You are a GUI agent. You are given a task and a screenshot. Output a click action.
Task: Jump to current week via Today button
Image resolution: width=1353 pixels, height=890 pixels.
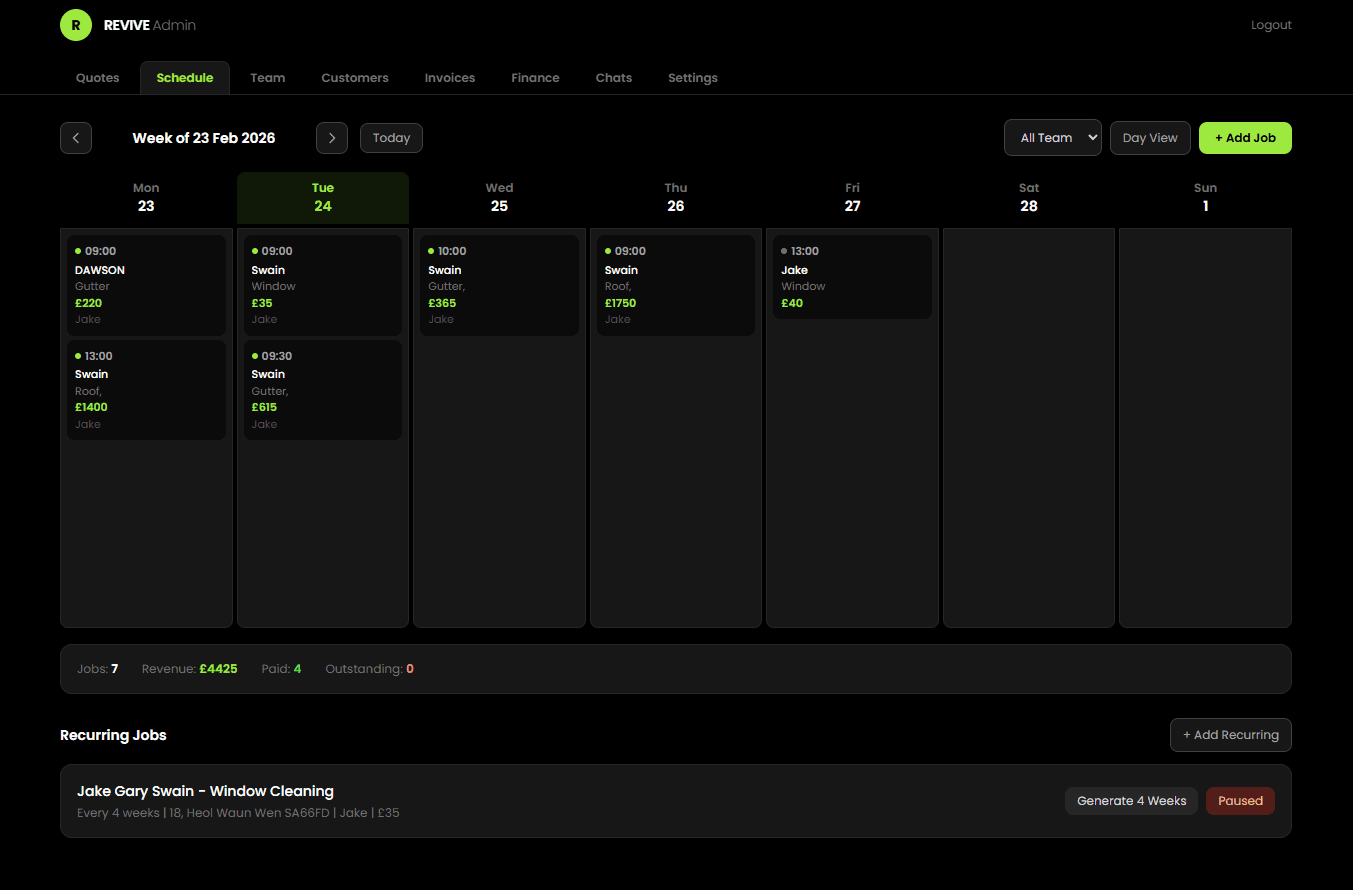pyautogui.click(x=391, y=137)
